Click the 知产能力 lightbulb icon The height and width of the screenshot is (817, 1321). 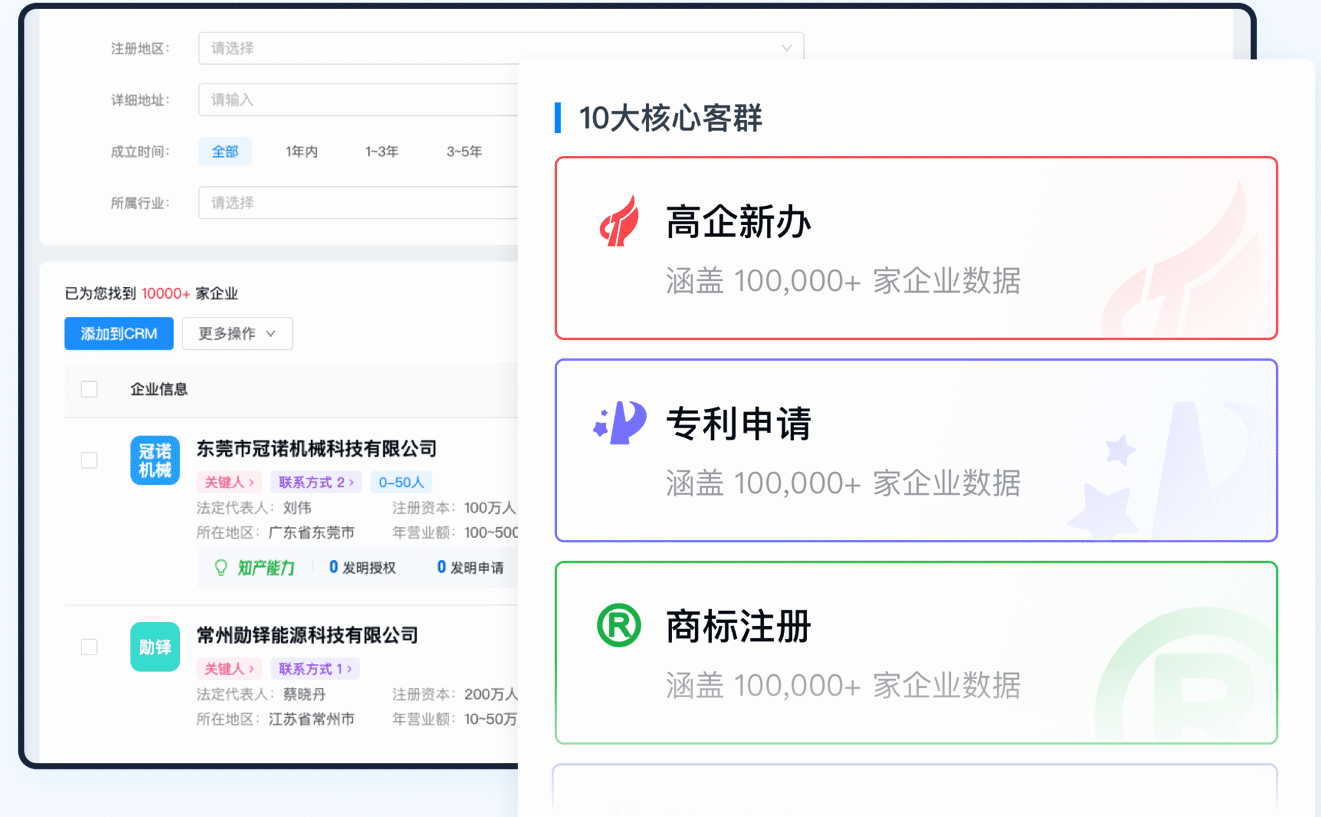click(222, 568)
